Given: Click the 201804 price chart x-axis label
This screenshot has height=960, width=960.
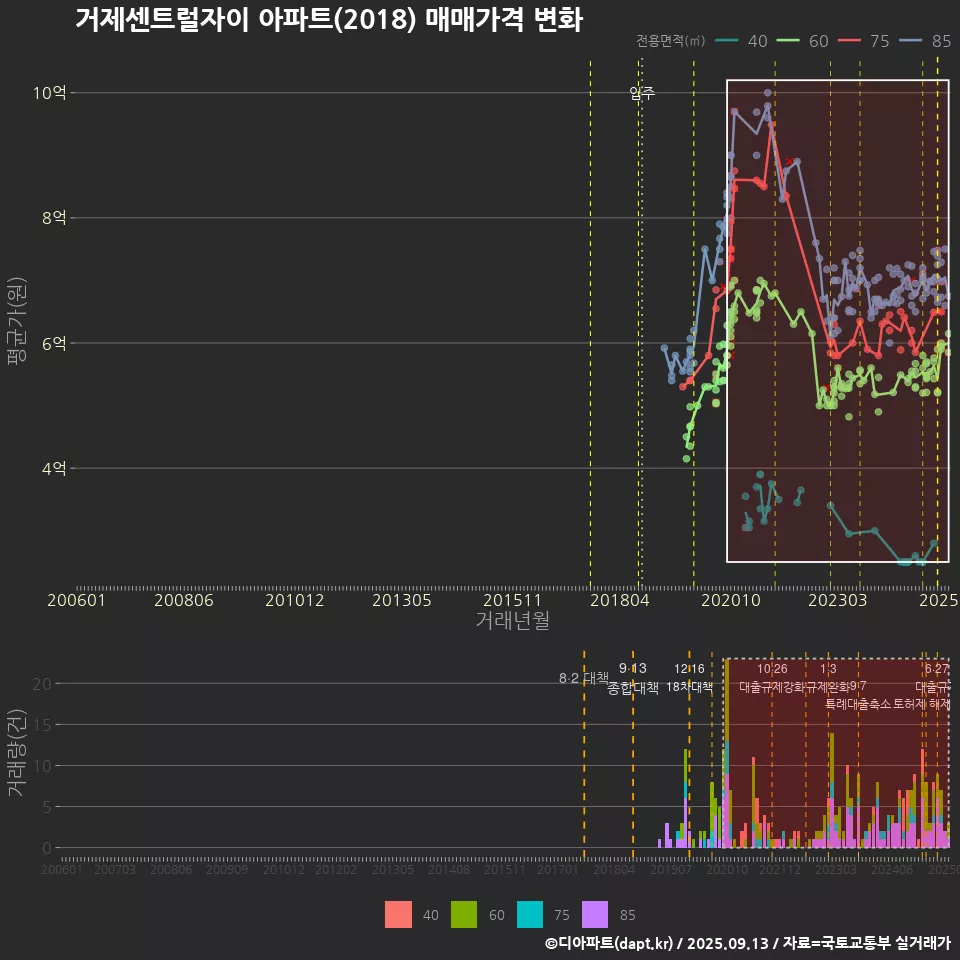Looking at the screenshot, I should click(620, 600).
